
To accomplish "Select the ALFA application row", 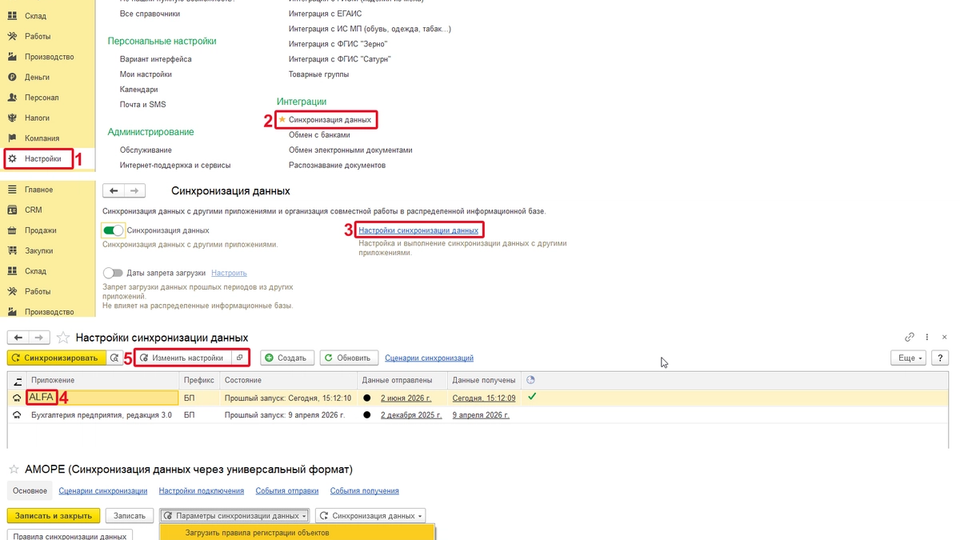I will tap(478, 398).
